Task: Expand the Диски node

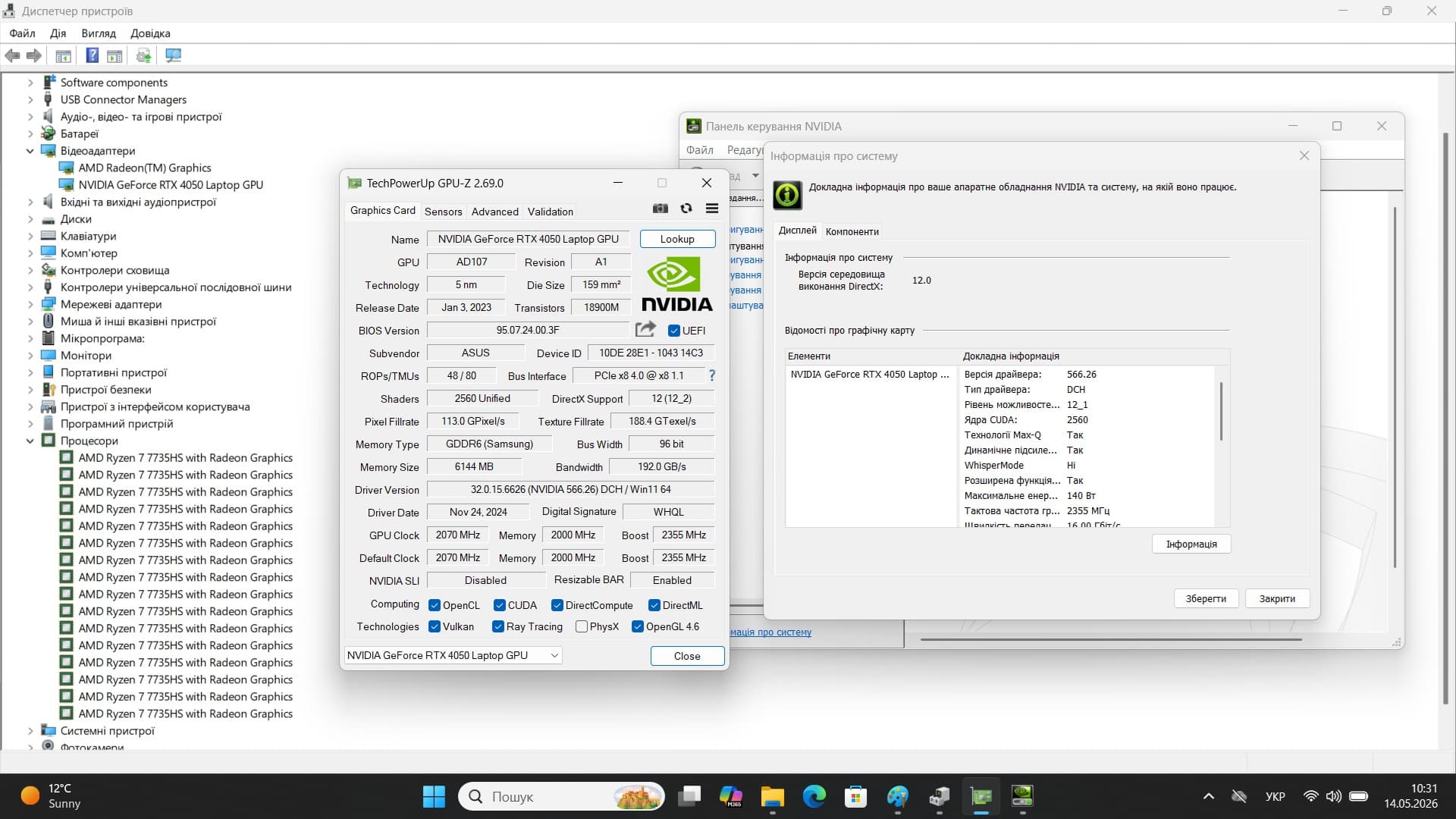Action: pyautogui.click(x=30, y=219)
